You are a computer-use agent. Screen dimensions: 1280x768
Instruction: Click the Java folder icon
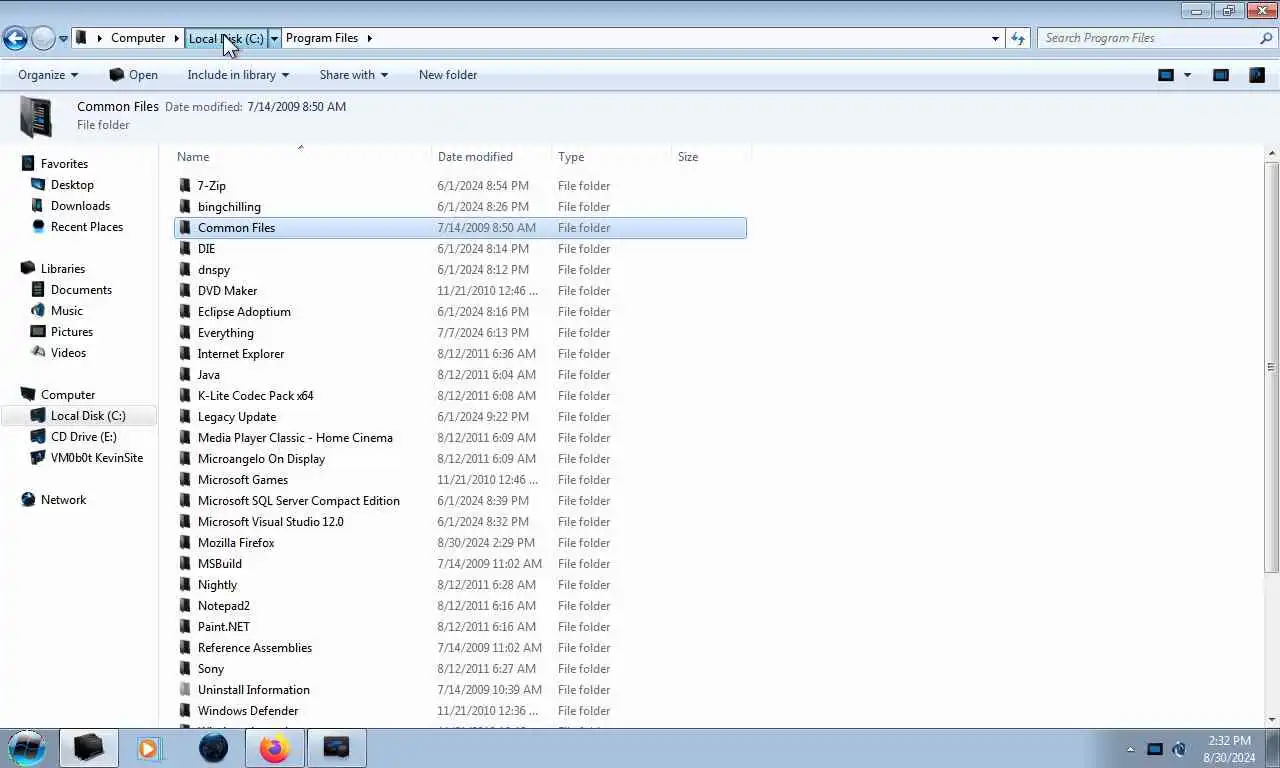185,375
